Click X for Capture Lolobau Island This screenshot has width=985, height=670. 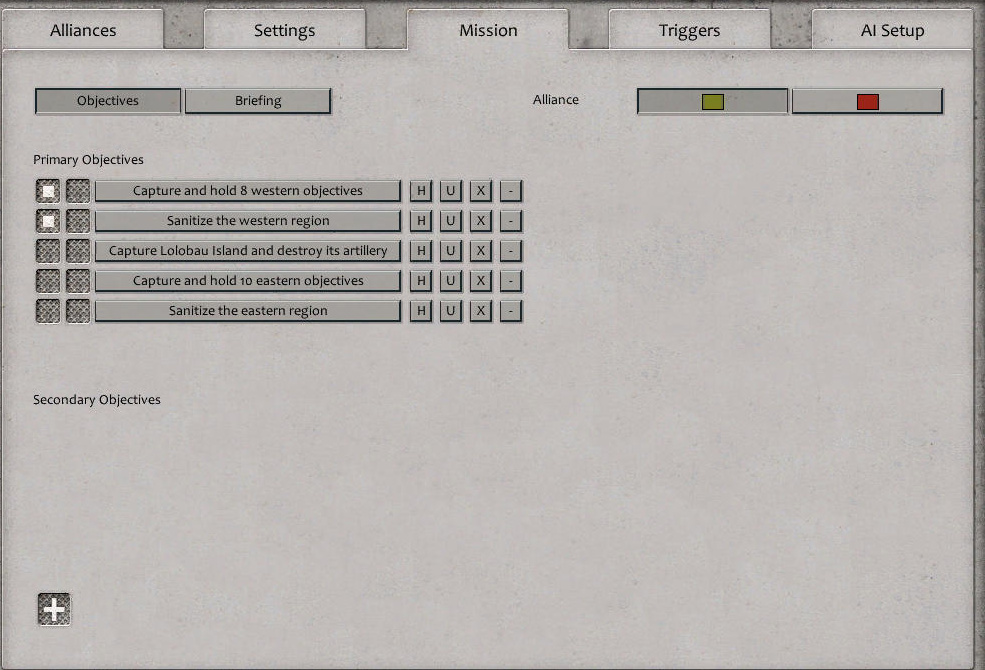[481, 251]
